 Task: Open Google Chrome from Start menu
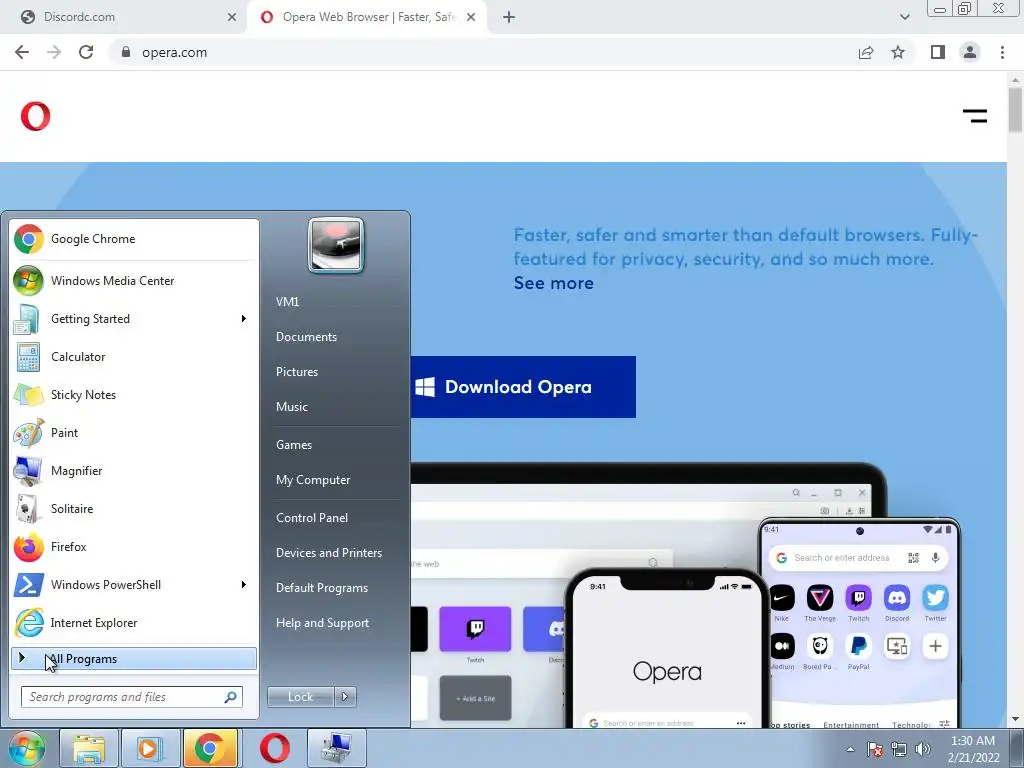click(134, 239)
